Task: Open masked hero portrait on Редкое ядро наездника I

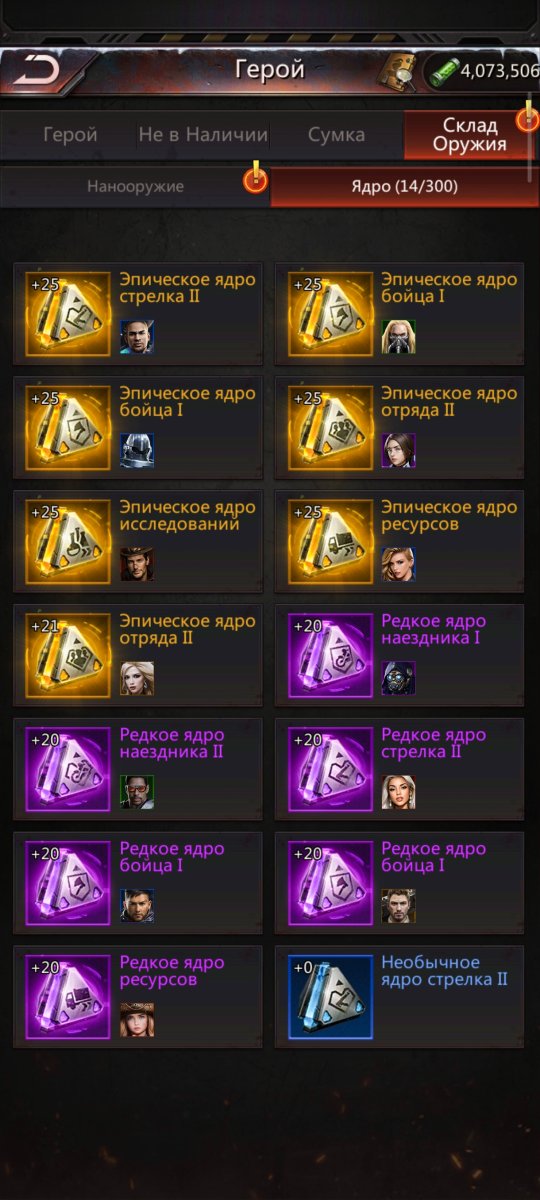Action: coord(399,679)
